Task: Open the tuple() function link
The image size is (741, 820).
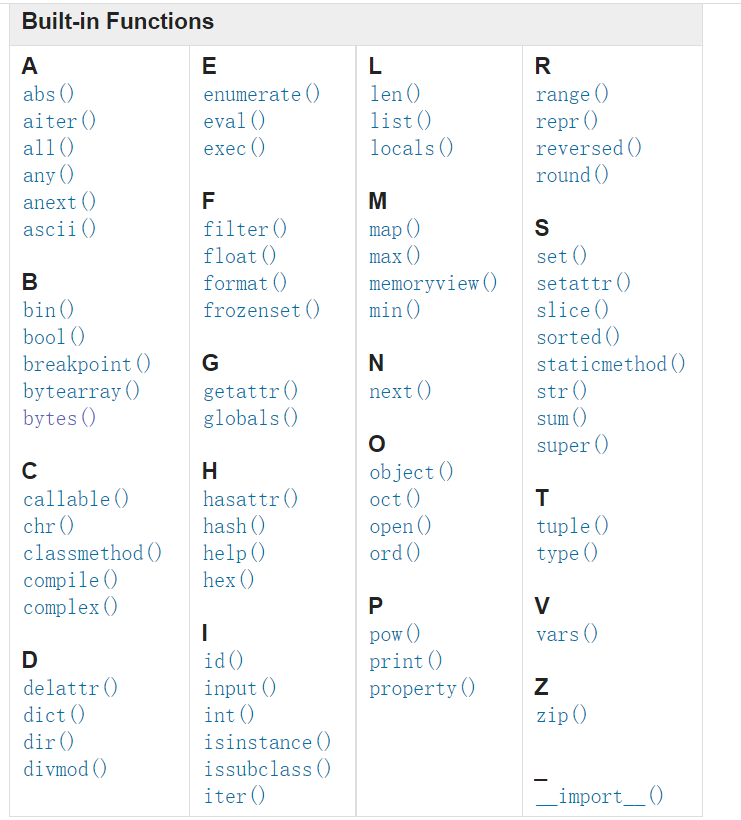Action: 573,526
